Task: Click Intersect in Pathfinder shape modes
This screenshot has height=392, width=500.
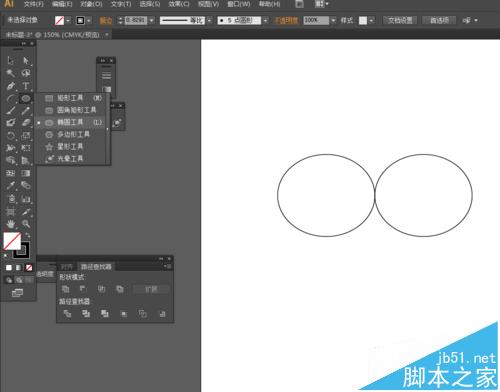Action: click(101, 289)
